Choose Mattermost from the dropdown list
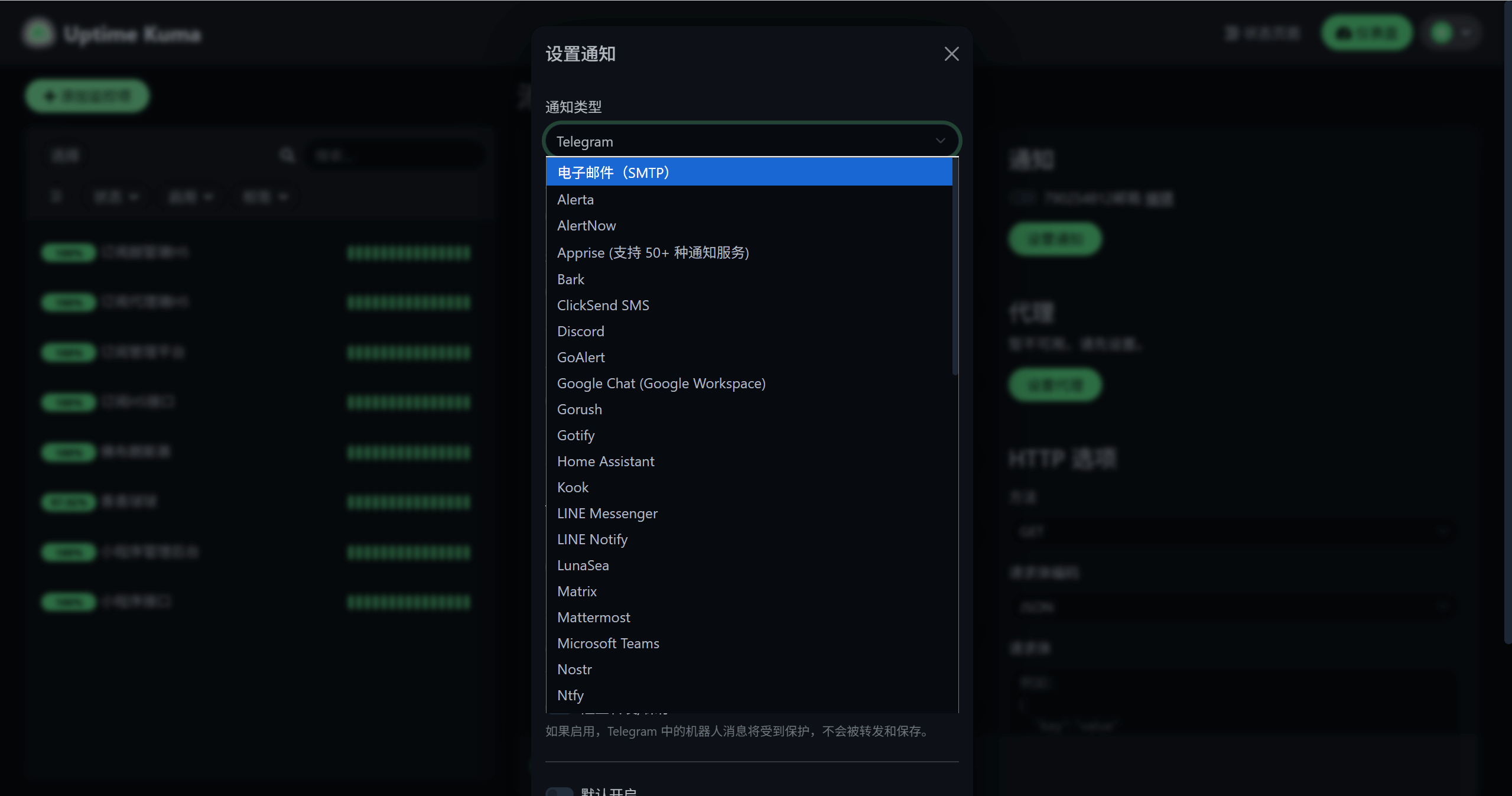 point(593,617)
